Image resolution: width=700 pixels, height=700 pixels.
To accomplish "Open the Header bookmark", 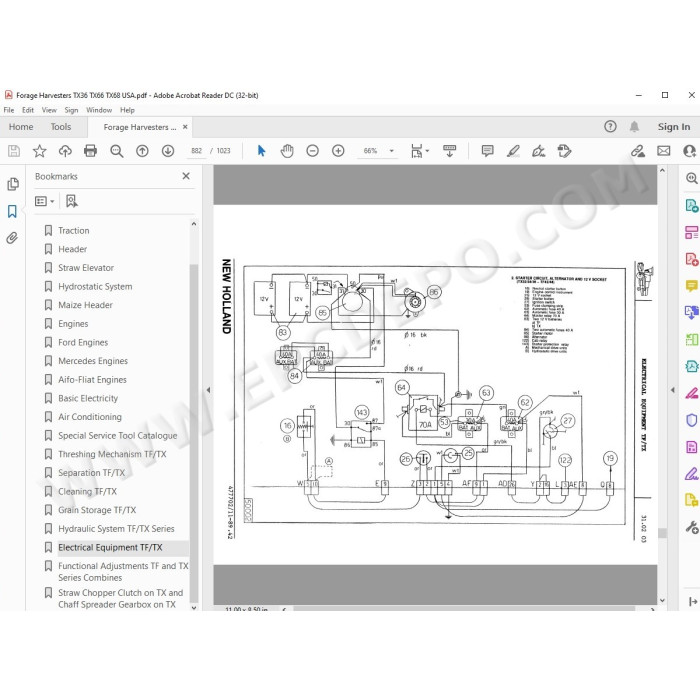I will point(72,249).
